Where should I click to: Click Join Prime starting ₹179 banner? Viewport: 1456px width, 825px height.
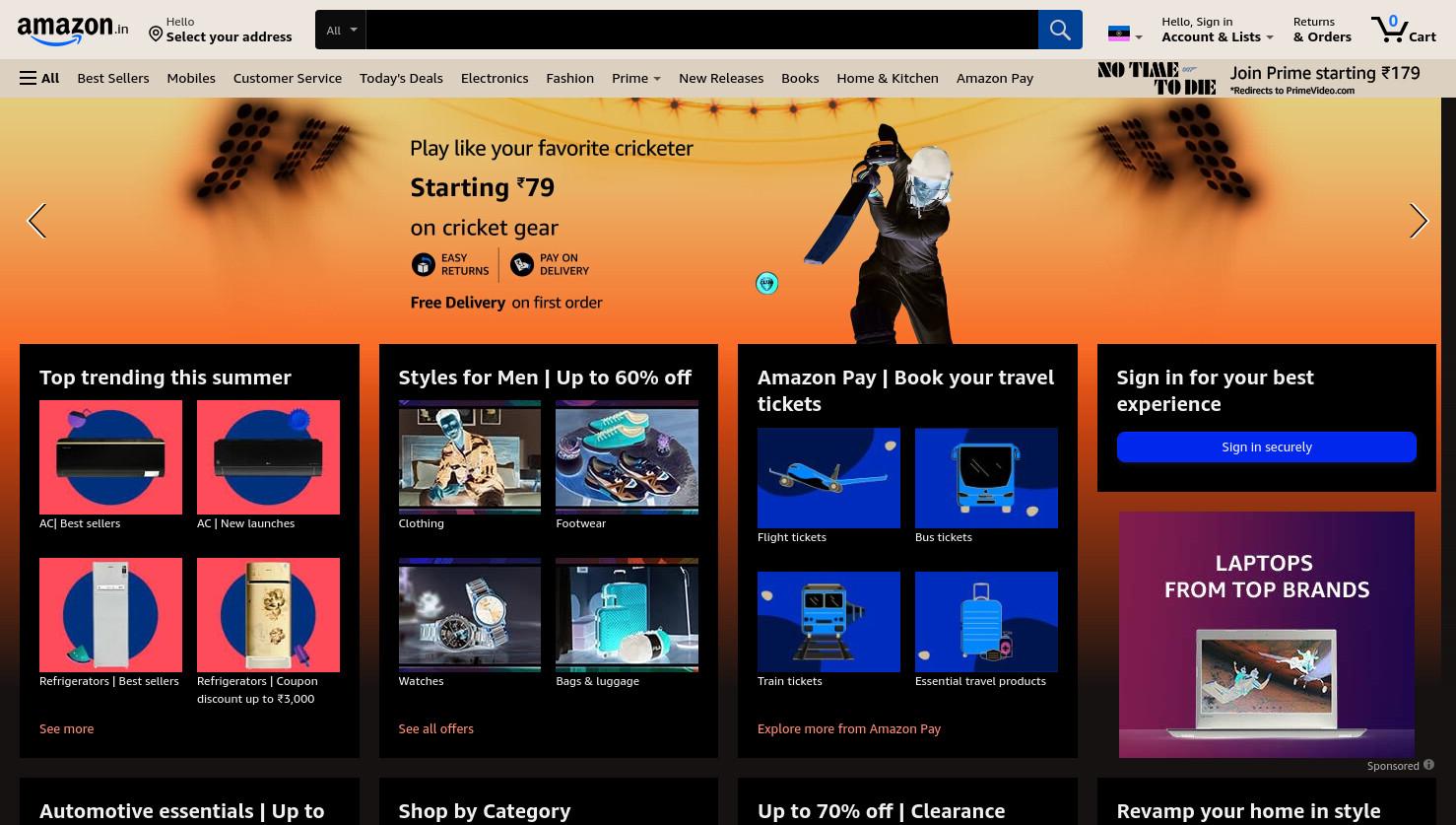1261,78
